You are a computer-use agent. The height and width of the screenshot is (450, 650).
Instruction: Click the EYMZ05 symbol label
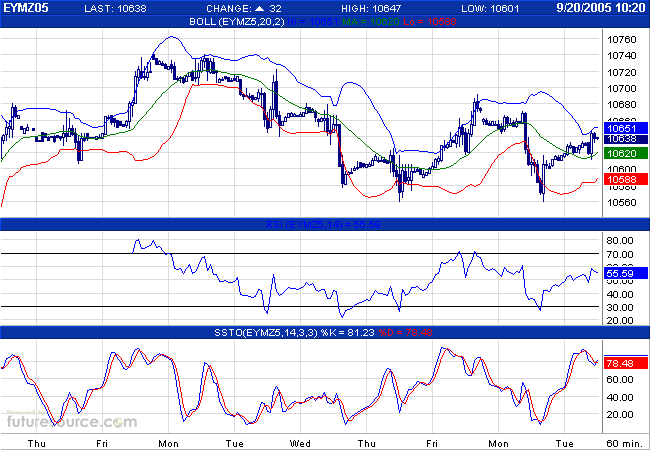(x=26, y=8)
